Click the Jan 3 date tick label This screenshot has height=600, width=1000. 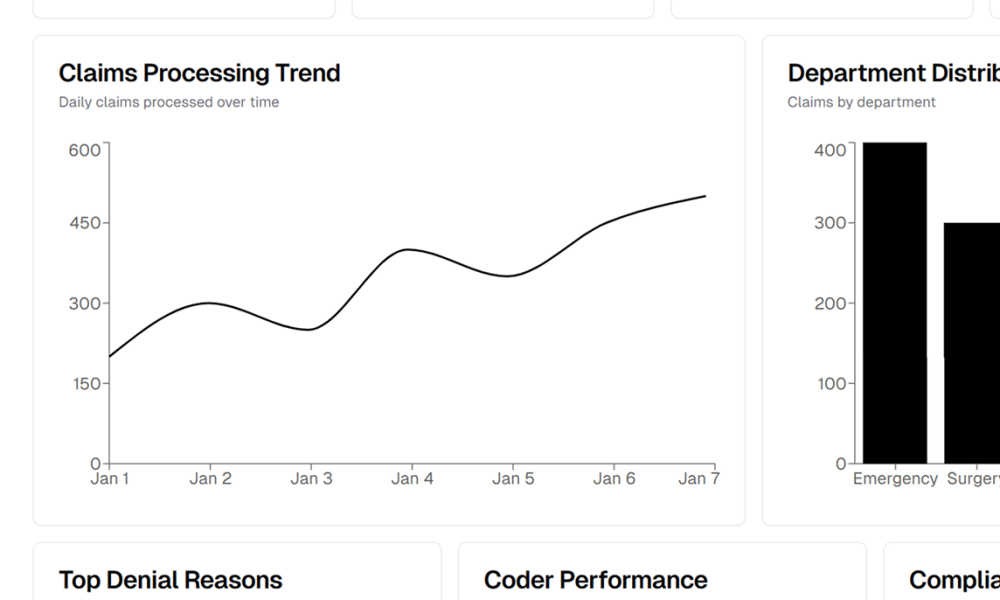(x=311, y=479)
